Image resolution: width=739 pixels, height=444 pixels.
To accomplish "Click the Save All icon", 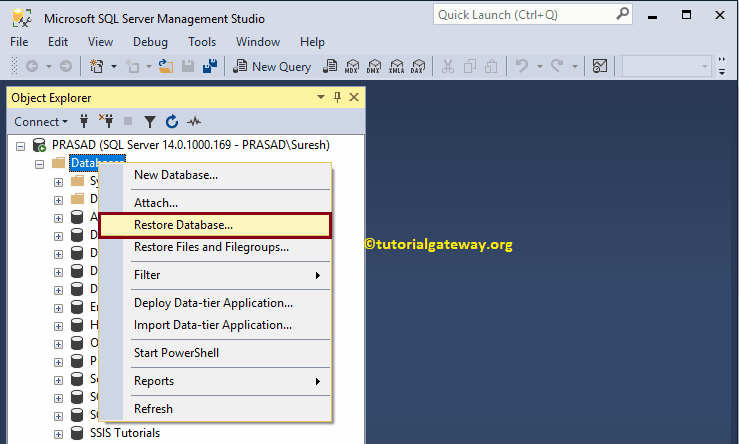I will 210,66.
